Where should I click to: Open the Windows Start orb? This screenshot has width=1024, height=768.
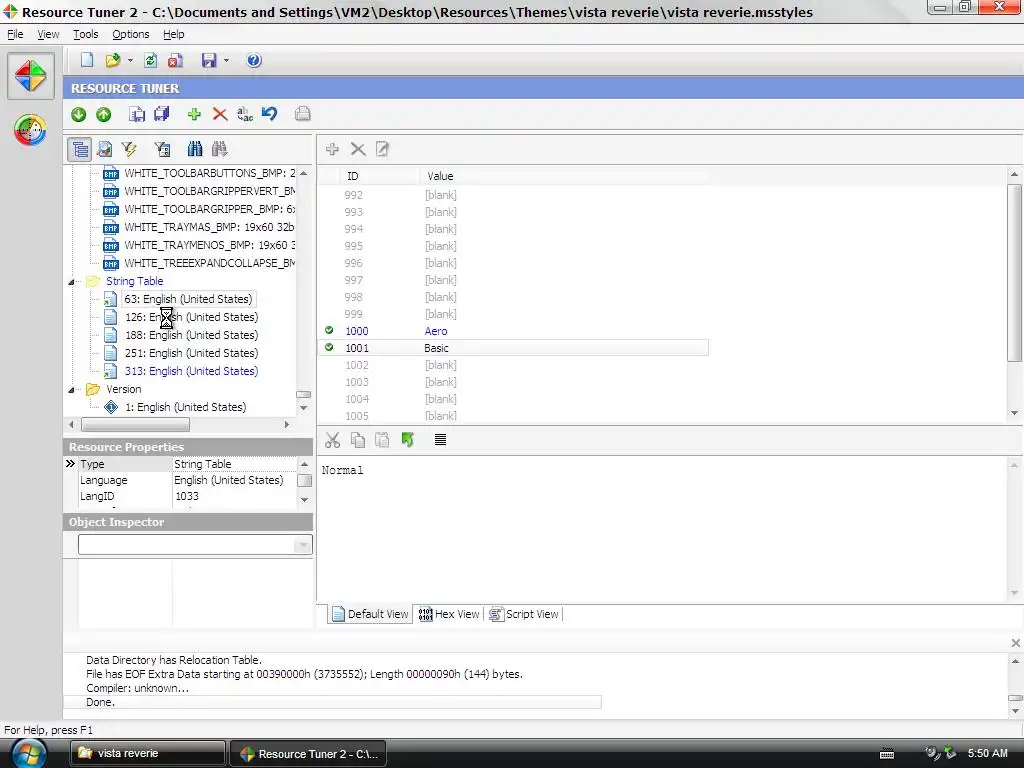pos(29,754)
